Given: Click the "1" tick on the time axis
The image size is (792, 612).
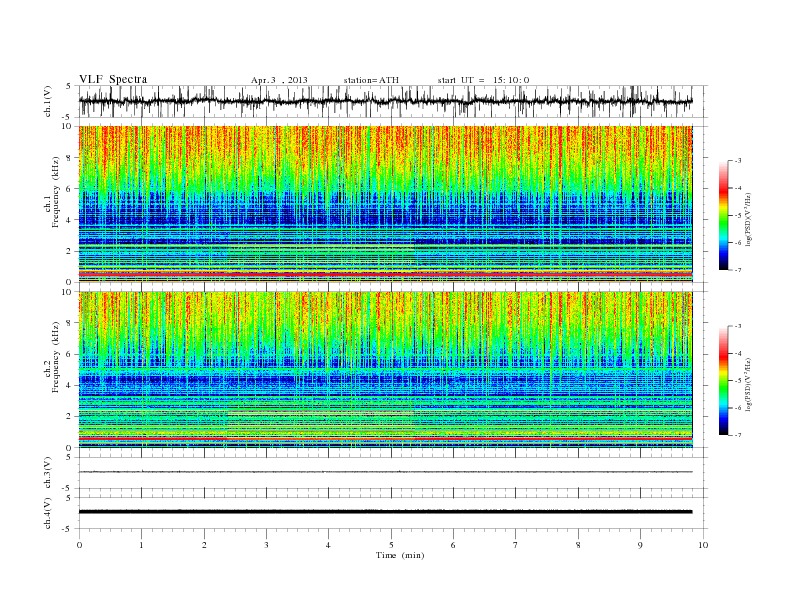Looking at the screenshot, I should [x=142, y=545].
